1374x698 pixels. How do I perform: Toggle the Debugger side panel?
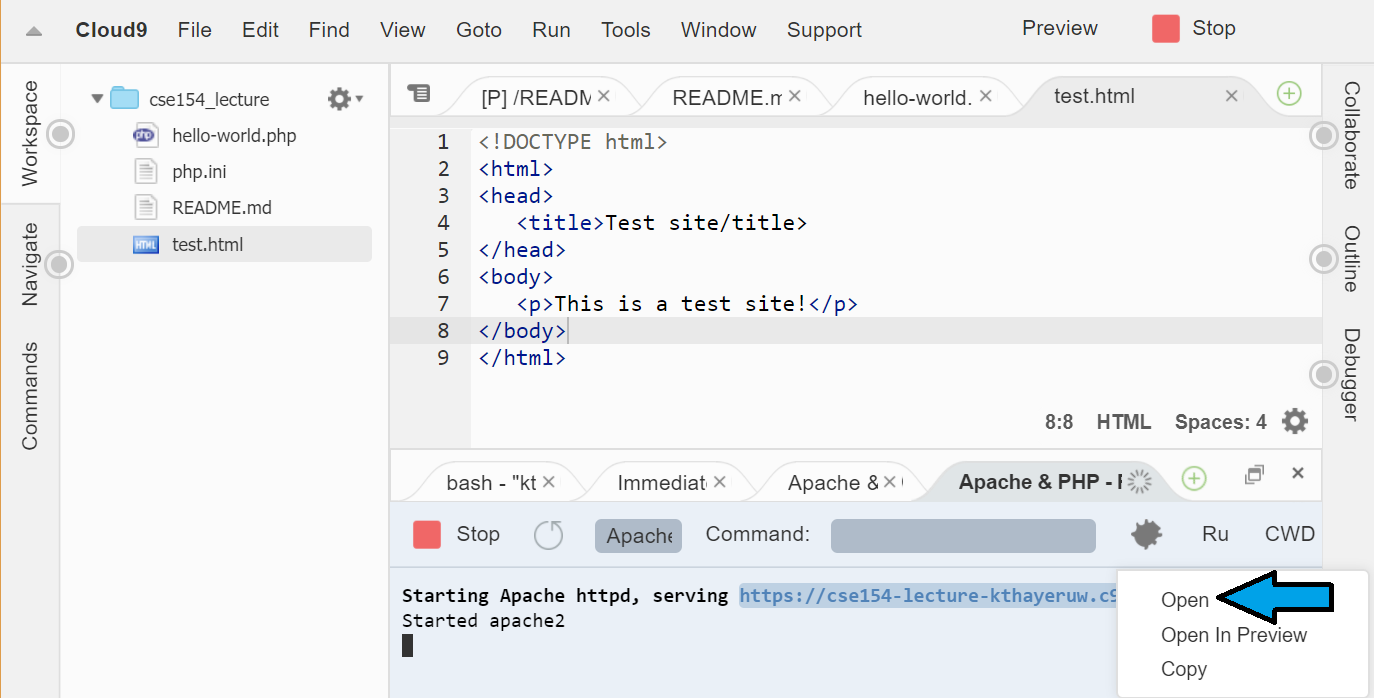1350,374
